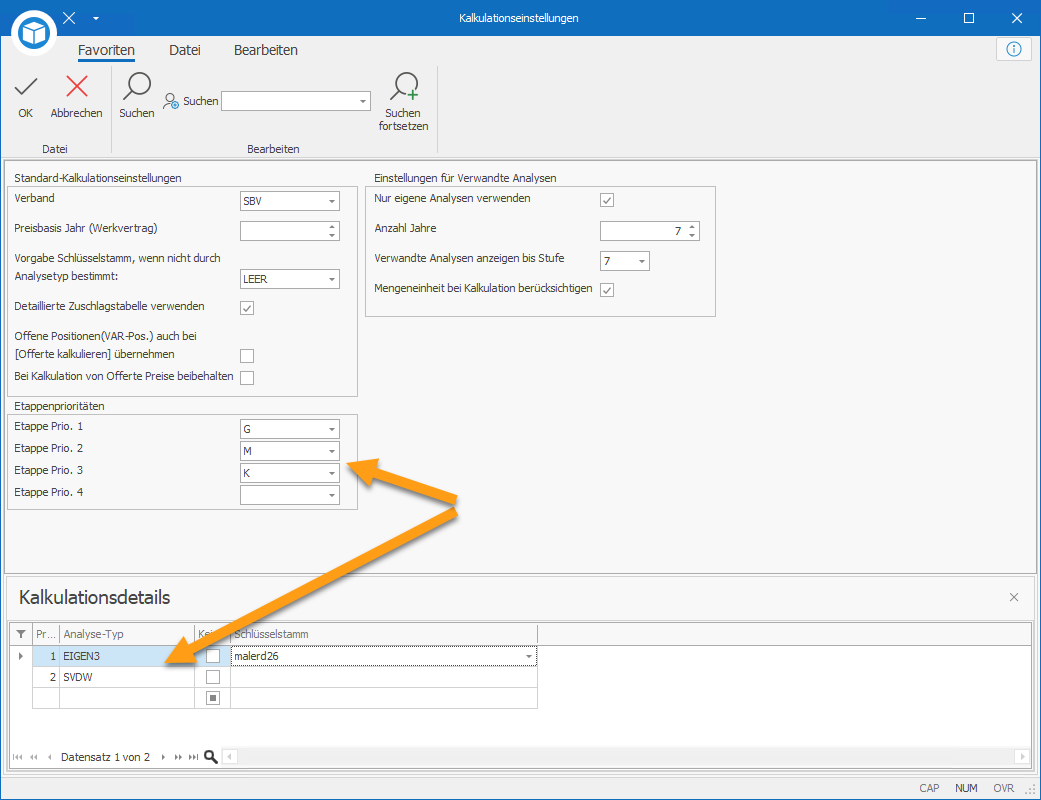The height and width of the screenshot is (800, 1041).
Task: Close the Kalkulationsdetails panel
Action: pyautogui.click(x=1014, y=597)
